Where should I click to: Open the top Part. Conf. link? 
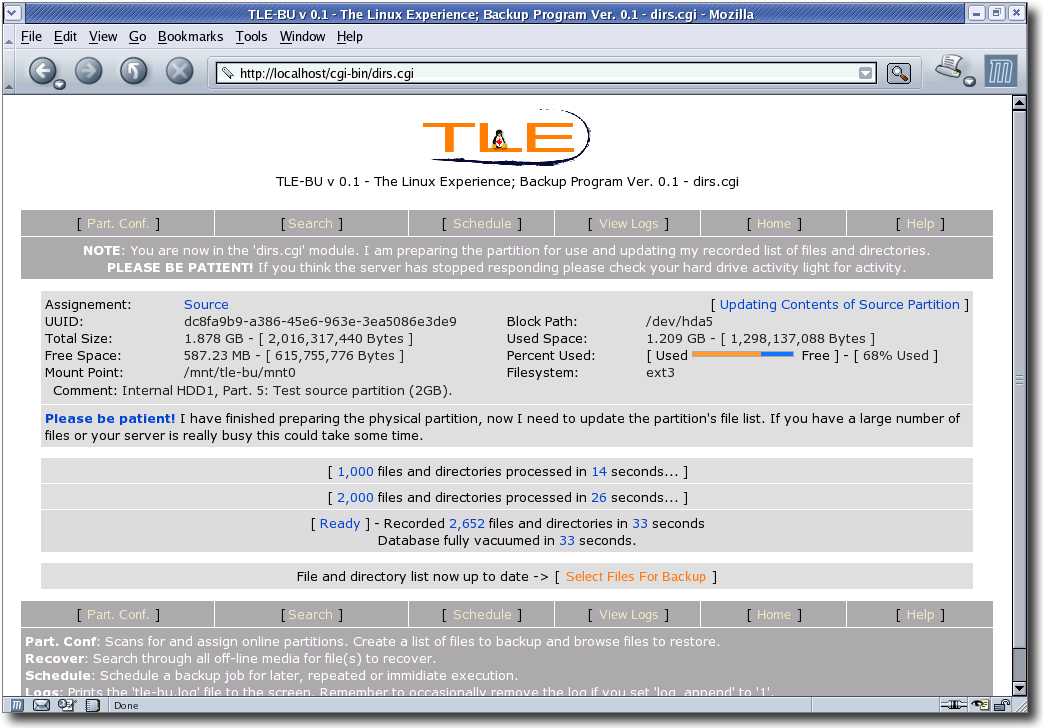click(x=118, y=224)
